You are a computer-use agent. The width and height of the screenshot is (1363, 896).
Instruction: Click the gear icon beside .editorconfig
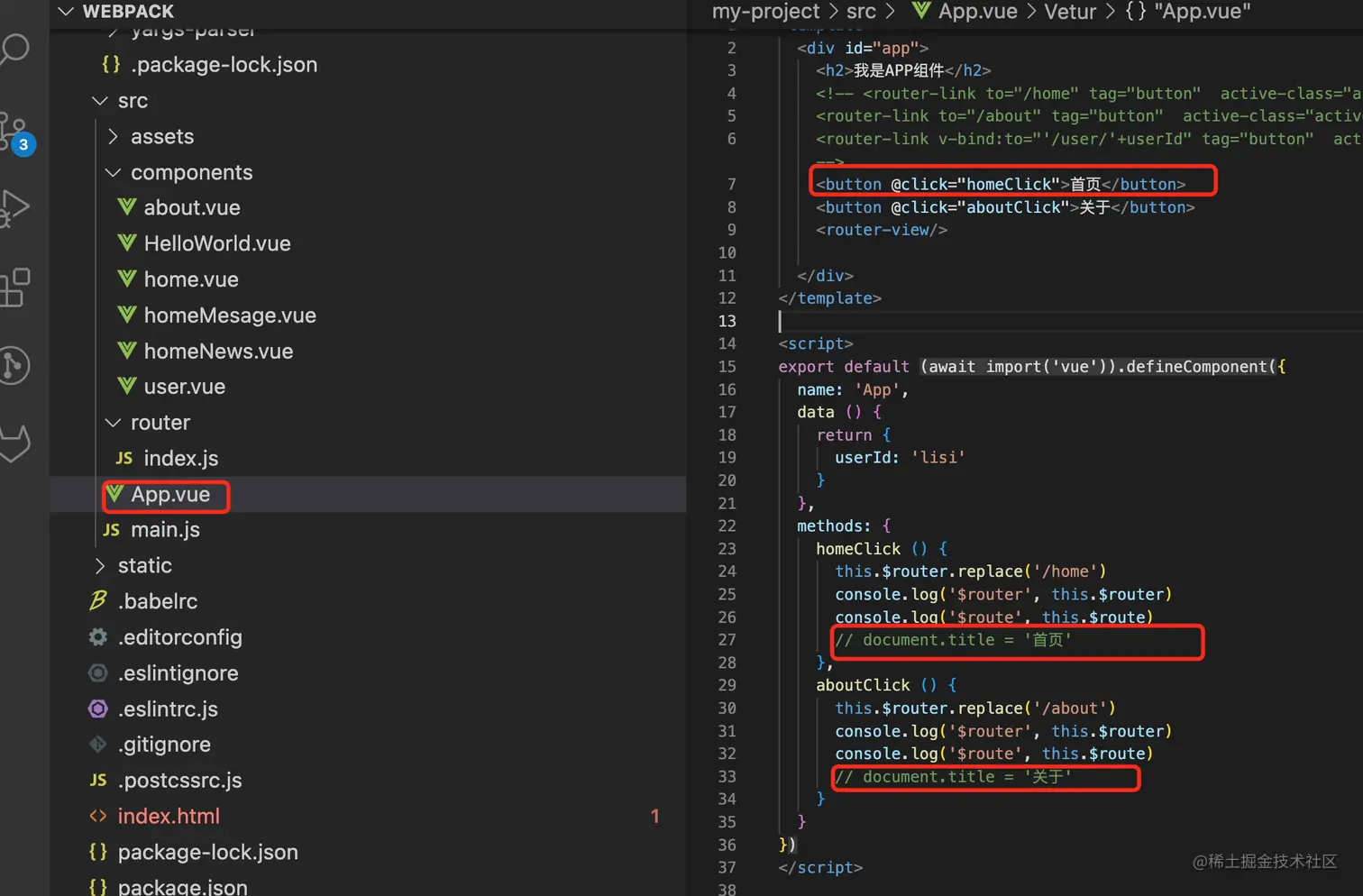(x=98, y=637)
